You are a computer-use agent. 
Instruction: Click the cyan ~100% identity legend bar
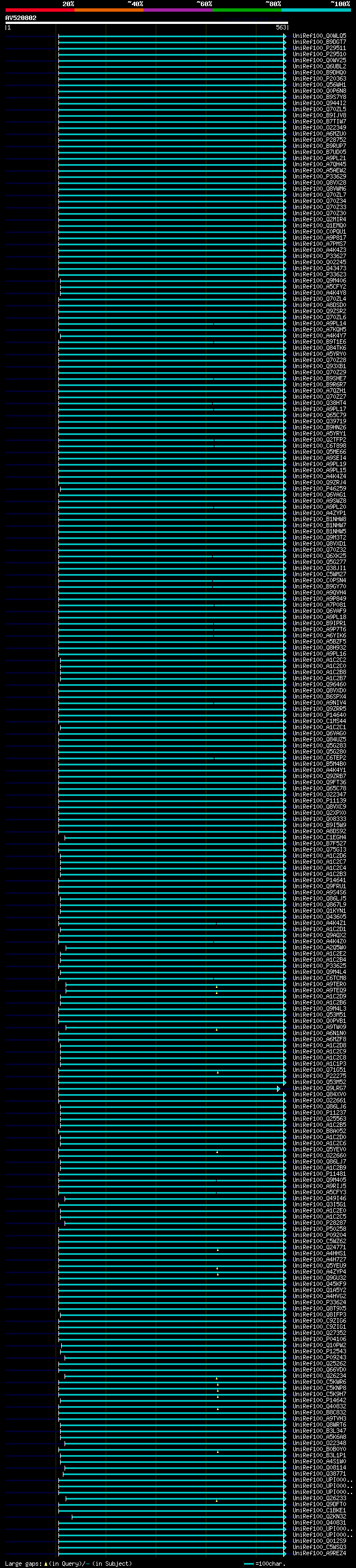click(x=317, y=10)
